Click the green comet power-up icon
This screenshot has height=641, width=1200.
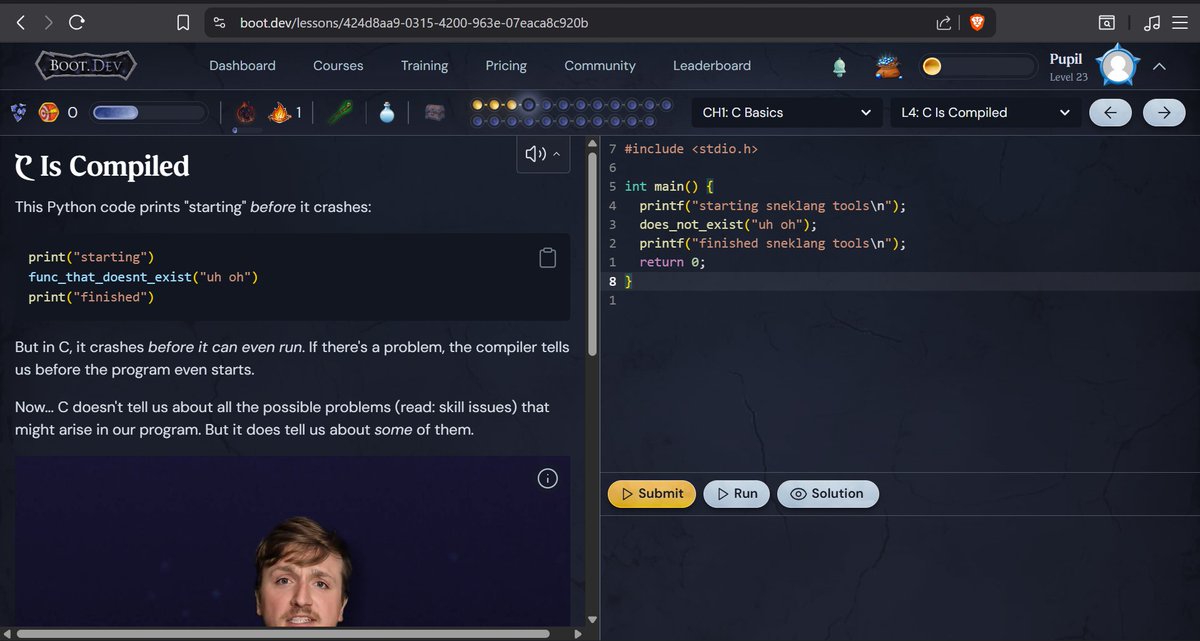338,112
